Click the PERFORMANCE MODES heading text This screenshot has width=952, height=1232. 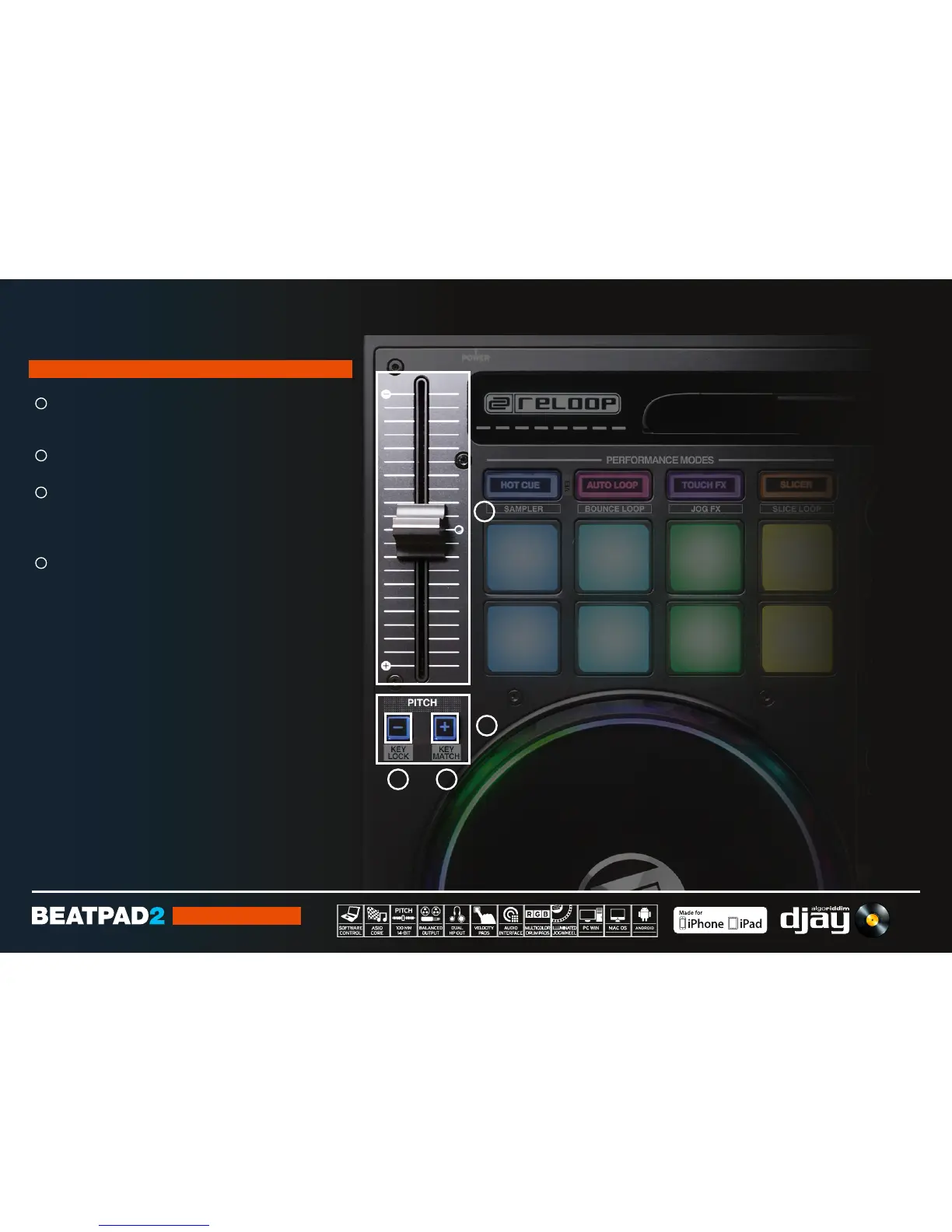click(660, 460)
